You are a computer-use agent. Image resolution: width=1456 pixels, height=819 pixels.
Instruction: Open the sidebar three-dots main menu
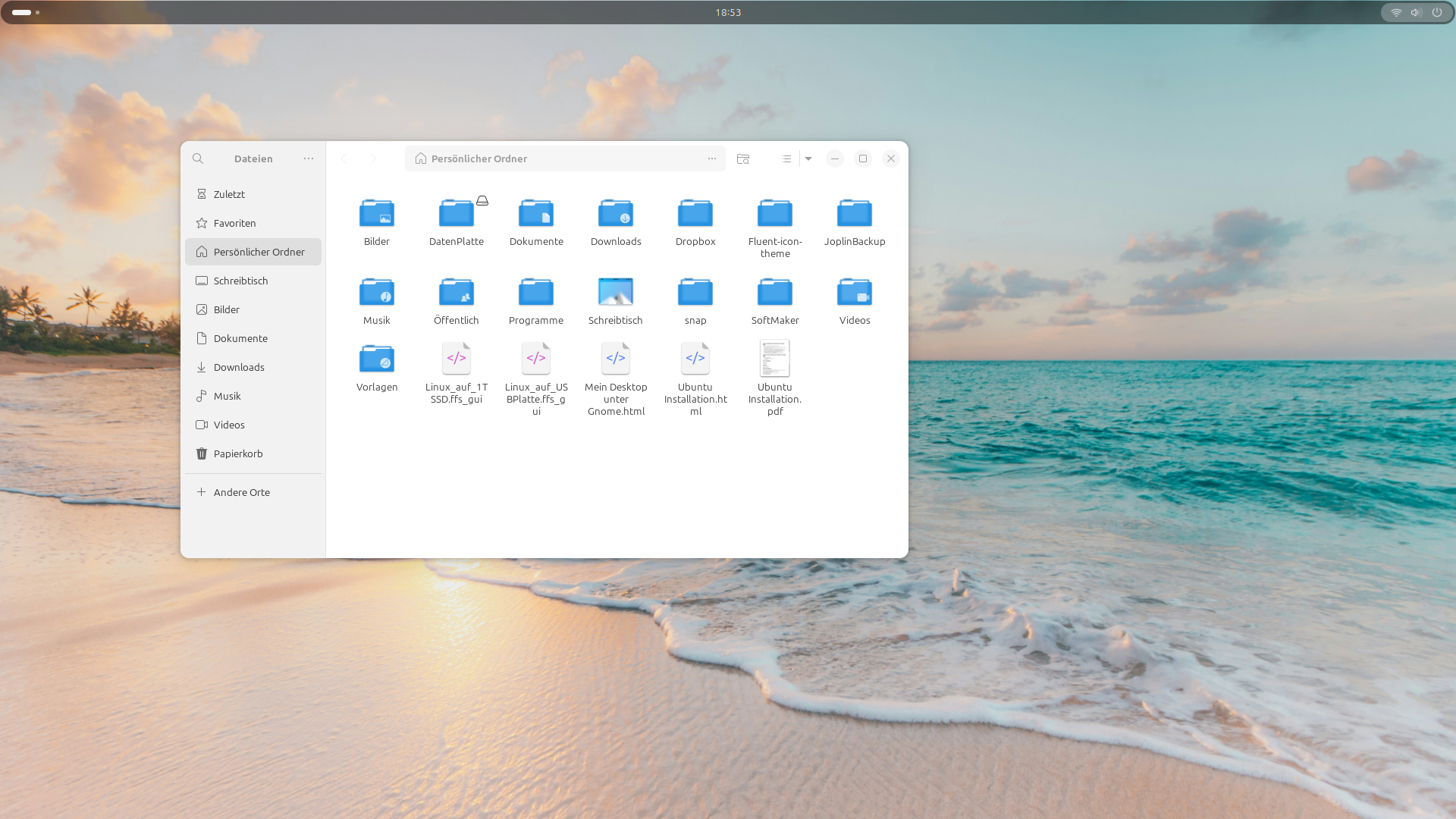click(x=309, y=158)
